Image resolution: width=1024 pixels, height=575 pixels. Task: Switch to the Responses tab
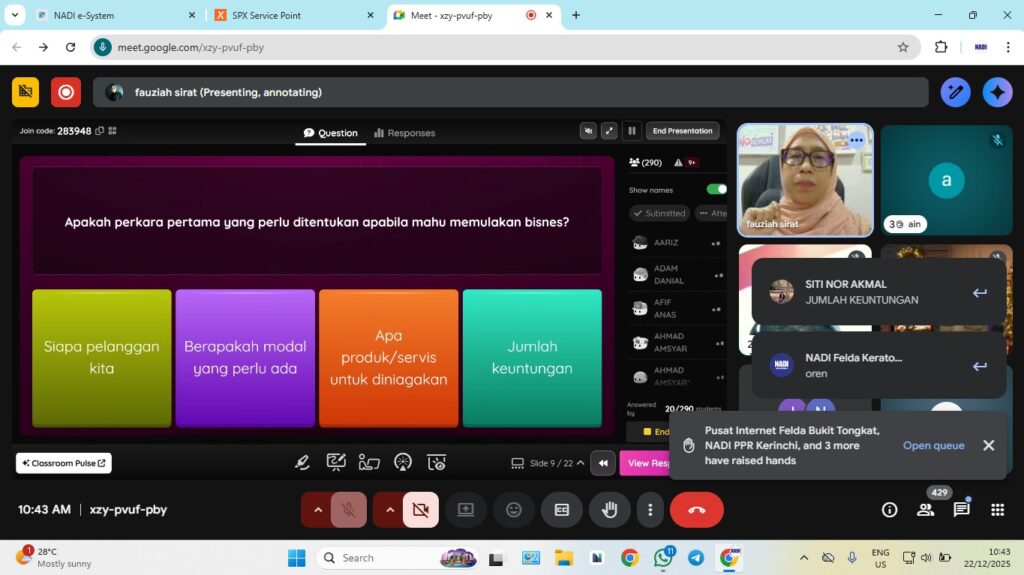(404, 133)
